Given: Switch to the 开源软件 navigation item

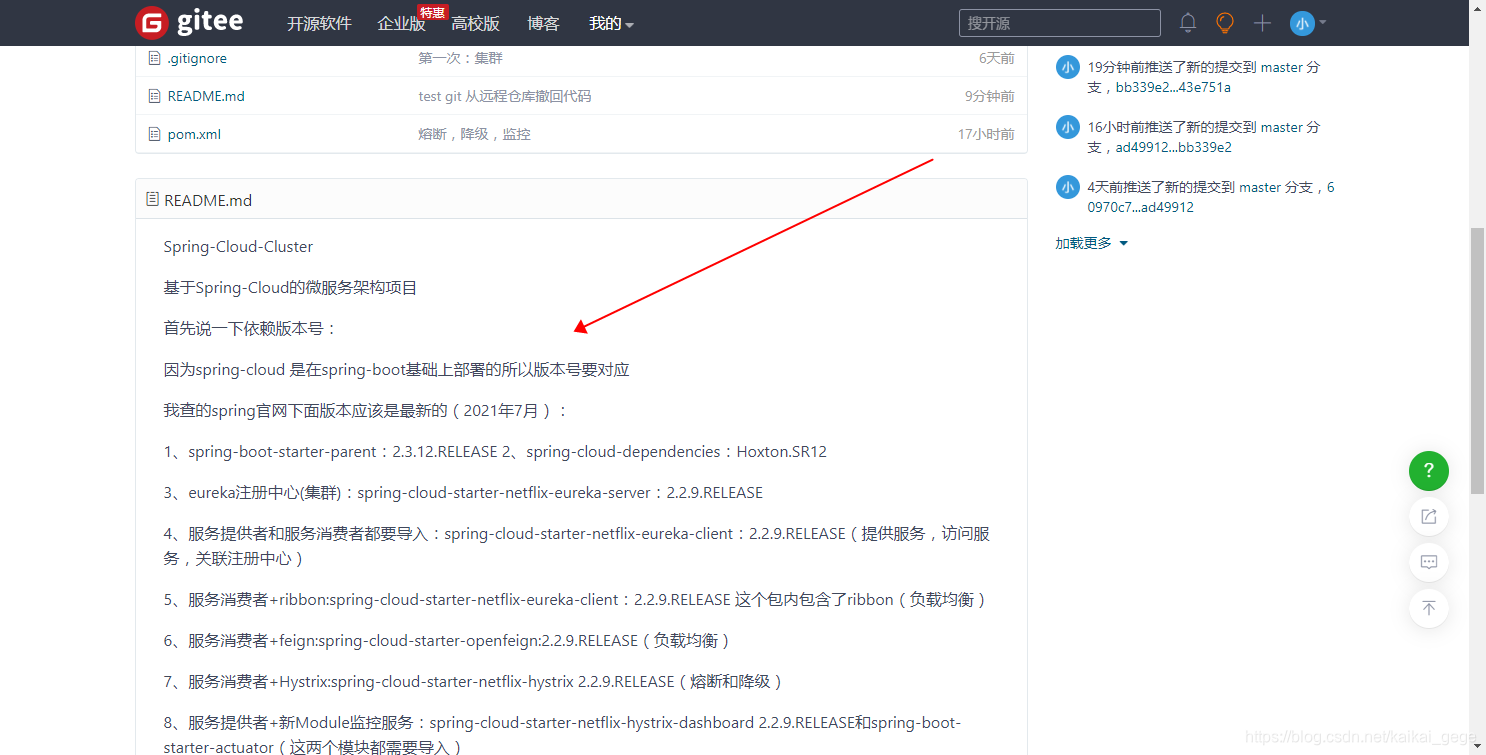Looking at the screenshot, I should (x=319, y=22).
